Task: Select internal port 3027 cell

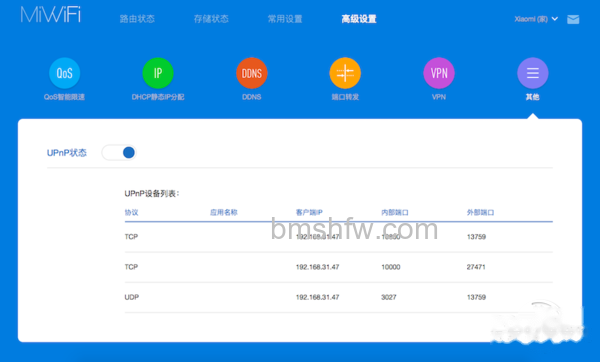Action: coord(389,297)
